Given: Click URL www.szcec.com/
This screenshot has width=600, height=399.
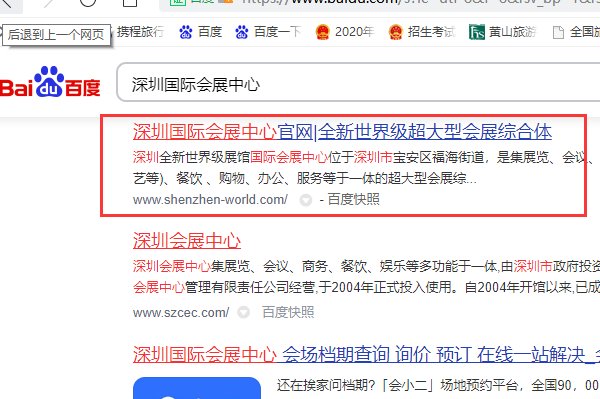Looking at the screenshot, I should click(x=181, y=313).
